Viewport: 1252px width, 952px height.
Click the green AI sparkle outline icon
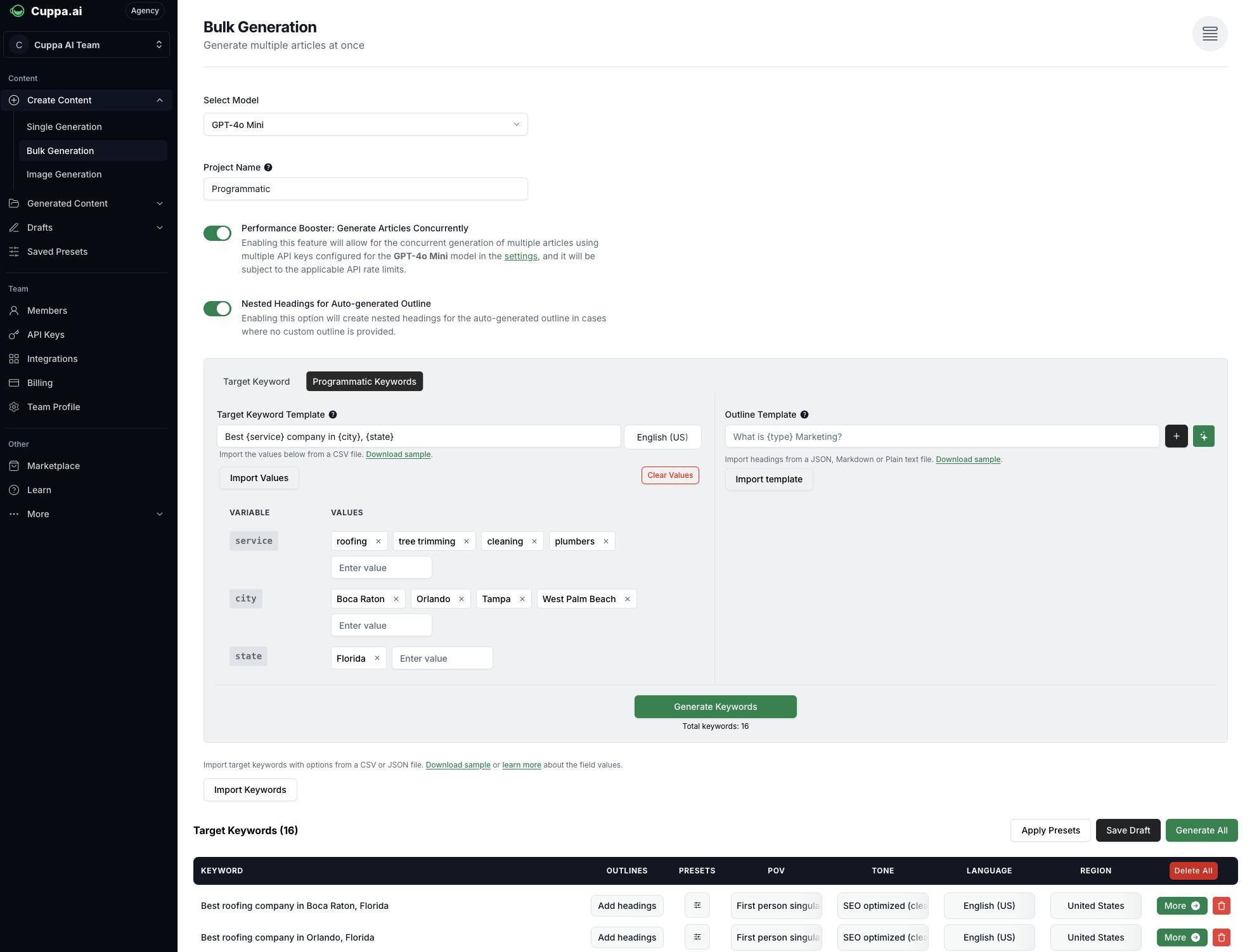point(1203,436)
